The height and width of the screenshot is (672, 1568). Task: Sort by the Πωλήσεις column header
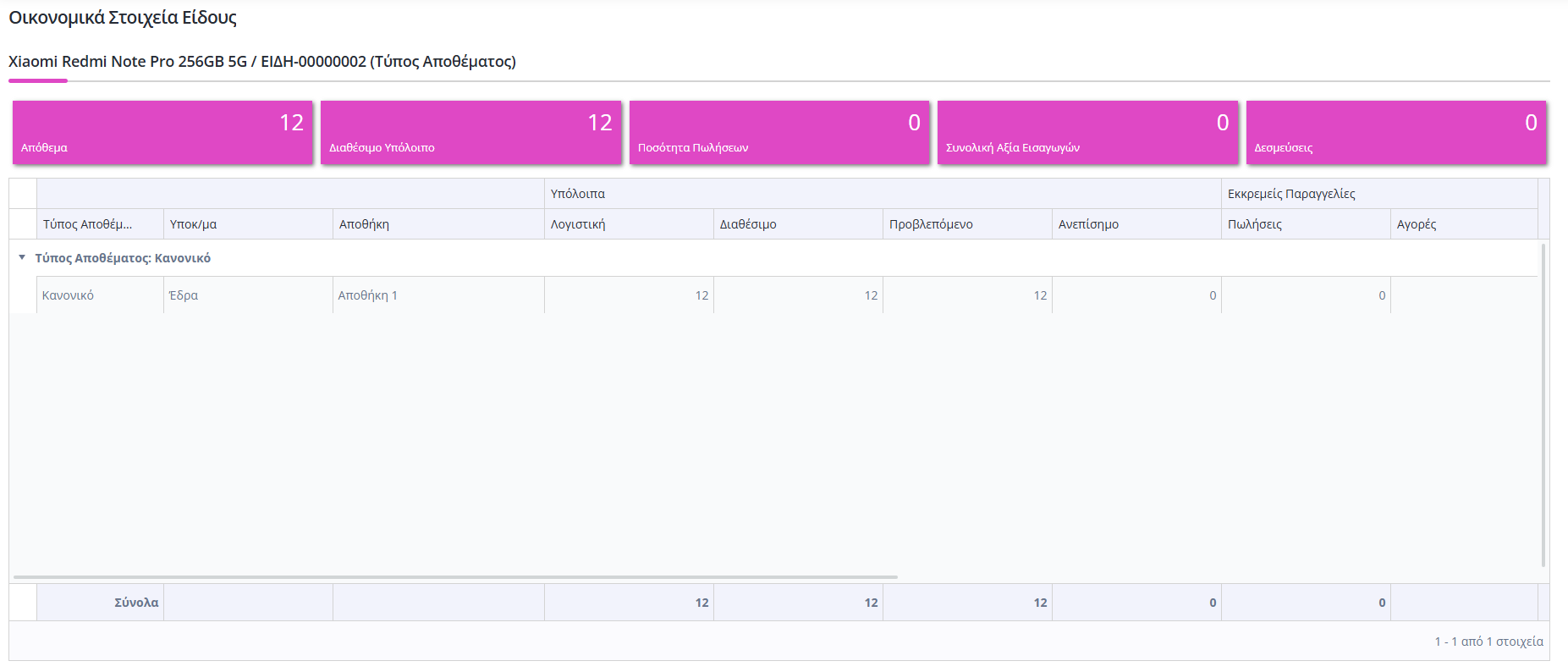click(1306, 224)
